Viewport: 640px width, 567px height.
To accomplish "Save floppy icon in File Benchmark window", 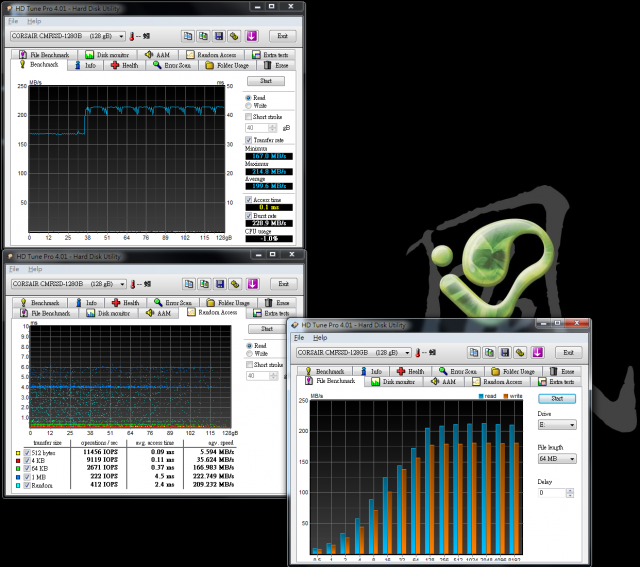I will [x=505, y=352].
